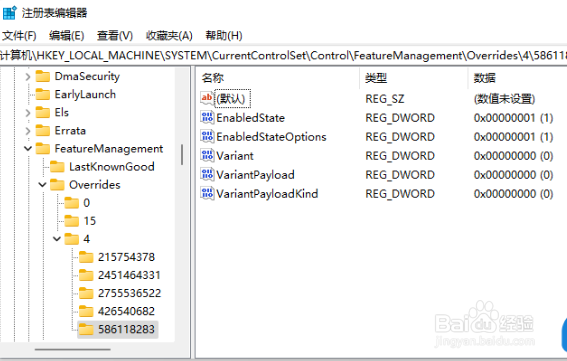
Task: Select the folder icon of key 15
Action: tap(72, 221)
